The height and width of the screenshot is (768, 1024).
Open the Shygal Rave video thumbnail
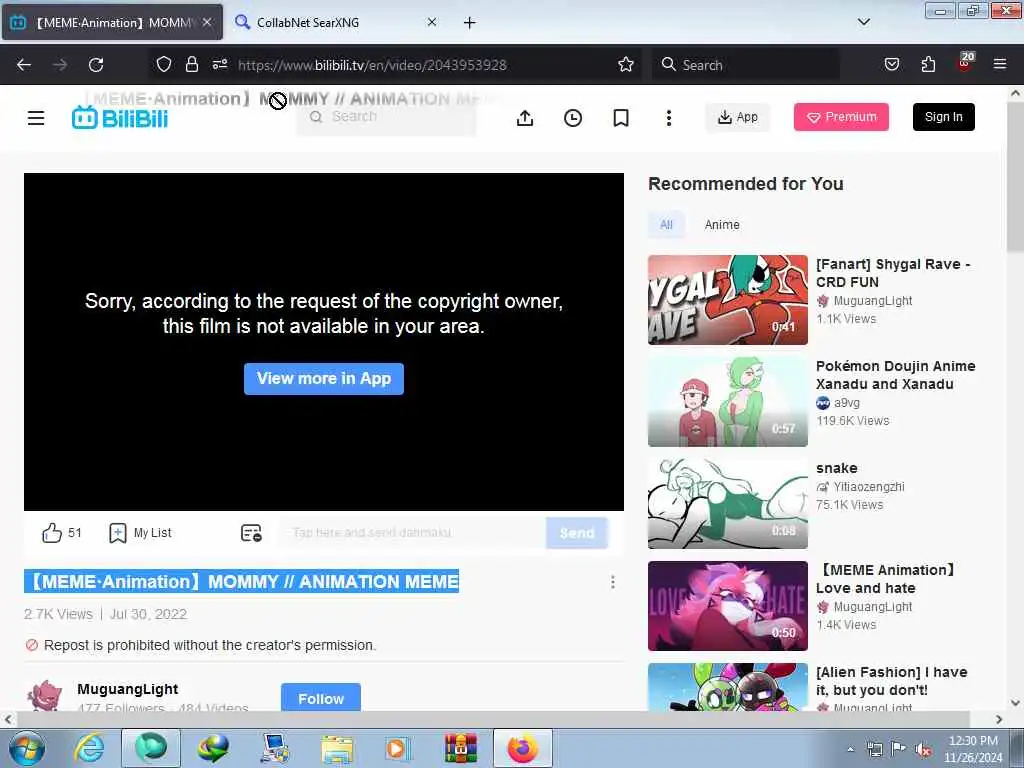[728, 300]
